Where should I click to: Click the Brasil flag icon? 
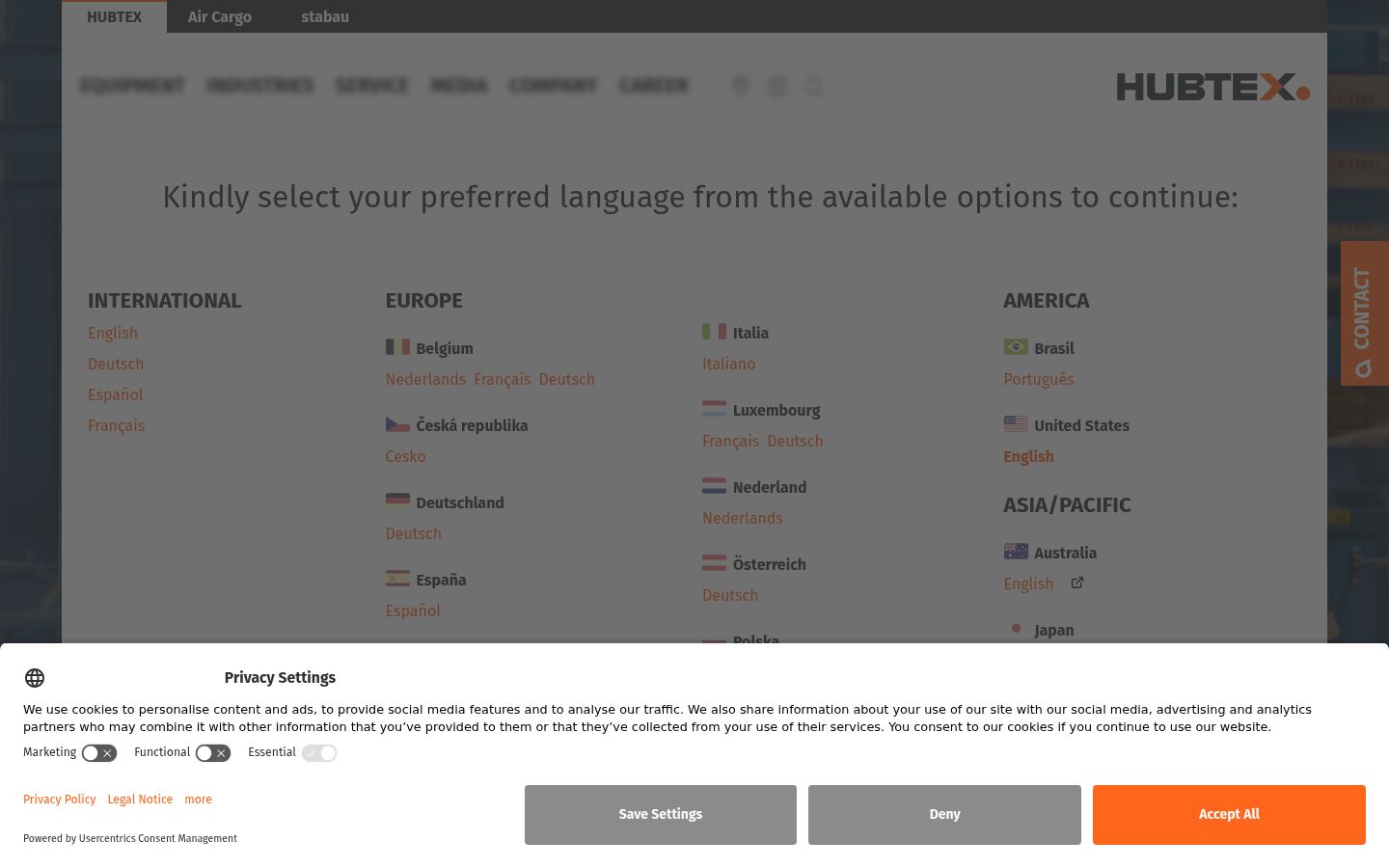[1016, 346]
